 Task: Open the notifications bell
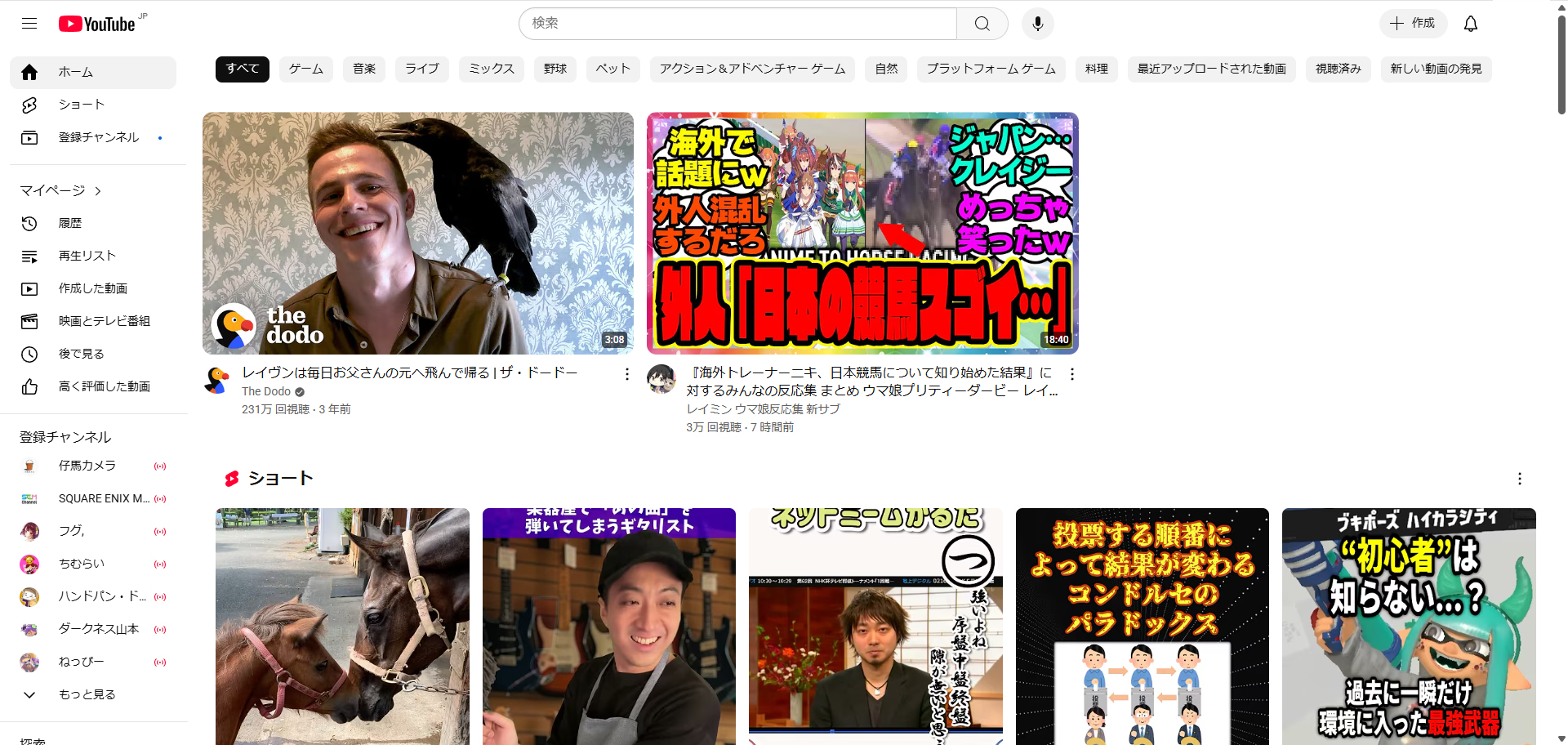tap(1470, 24)
